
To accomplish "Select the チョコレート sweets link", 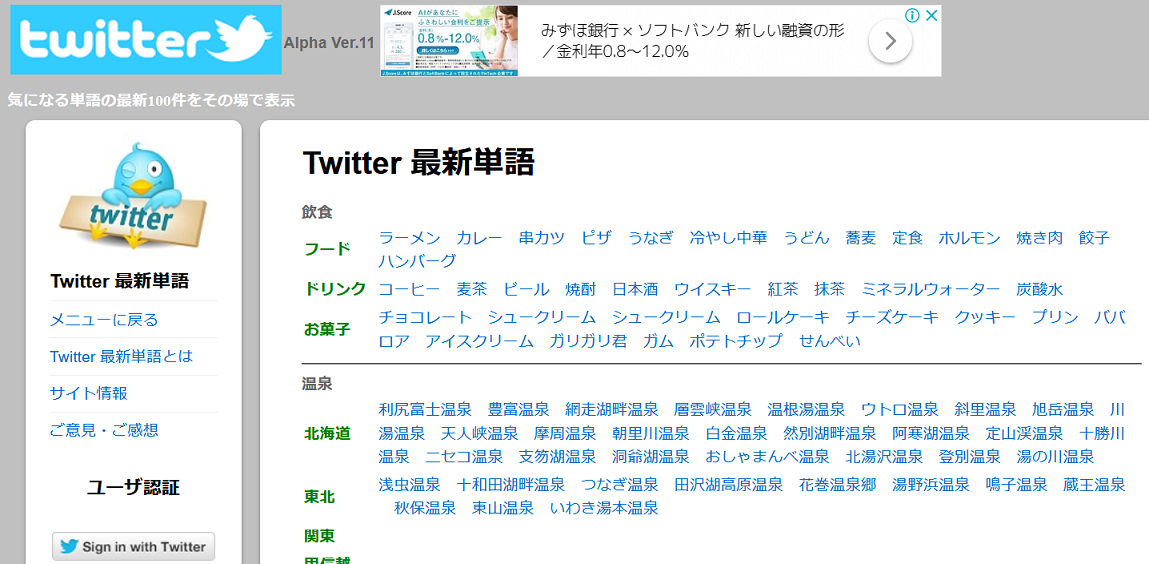I will tap(425, 317).
